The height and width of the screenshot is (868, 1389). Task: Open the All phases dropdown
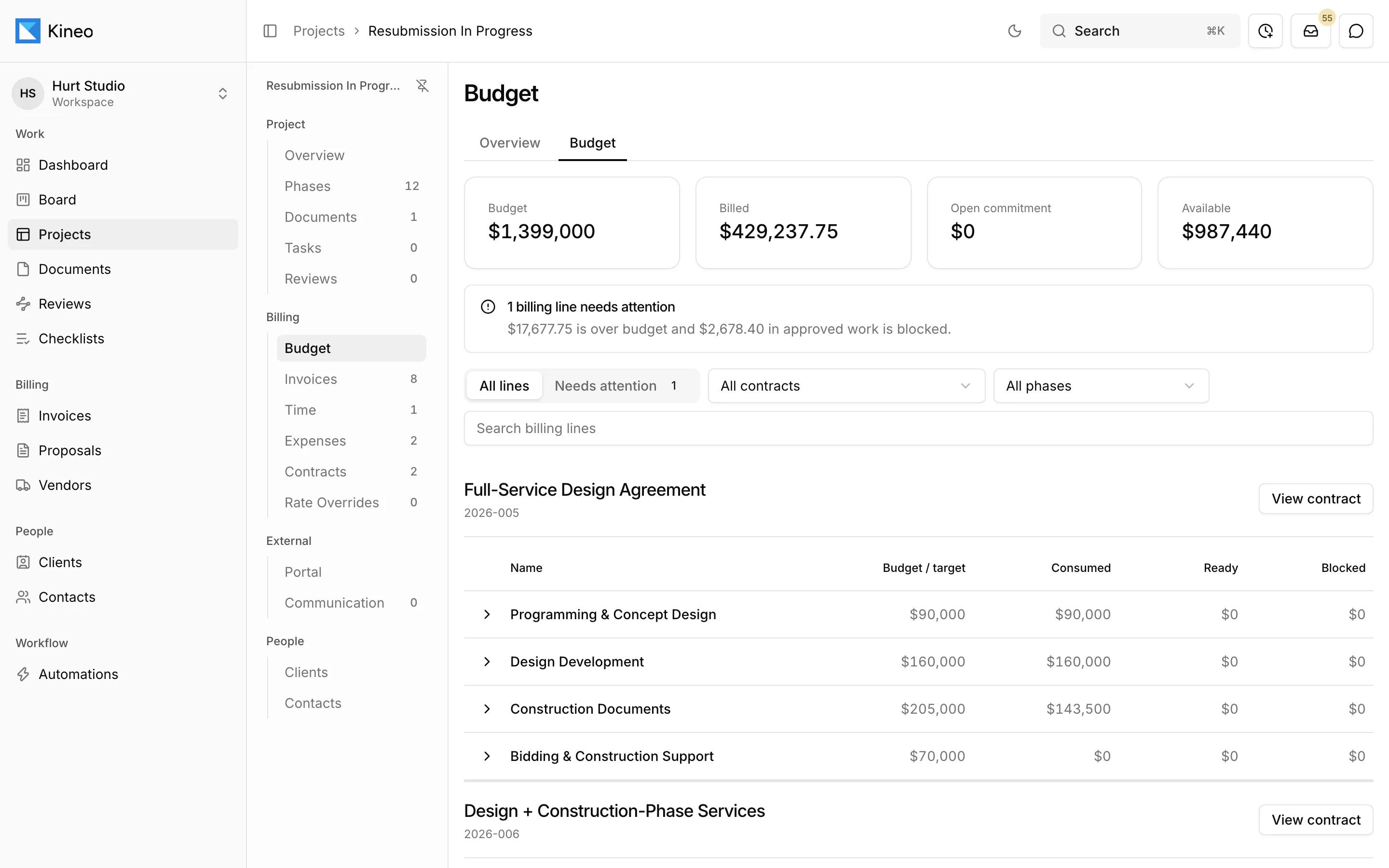click(1101, 386)
